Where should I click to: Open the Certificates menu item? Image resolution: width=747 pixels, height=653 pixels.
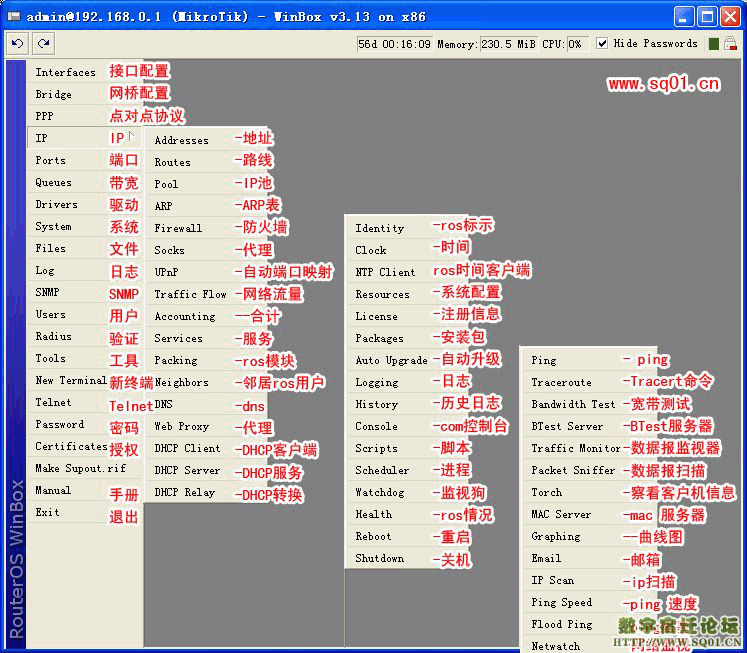(85, 446)
